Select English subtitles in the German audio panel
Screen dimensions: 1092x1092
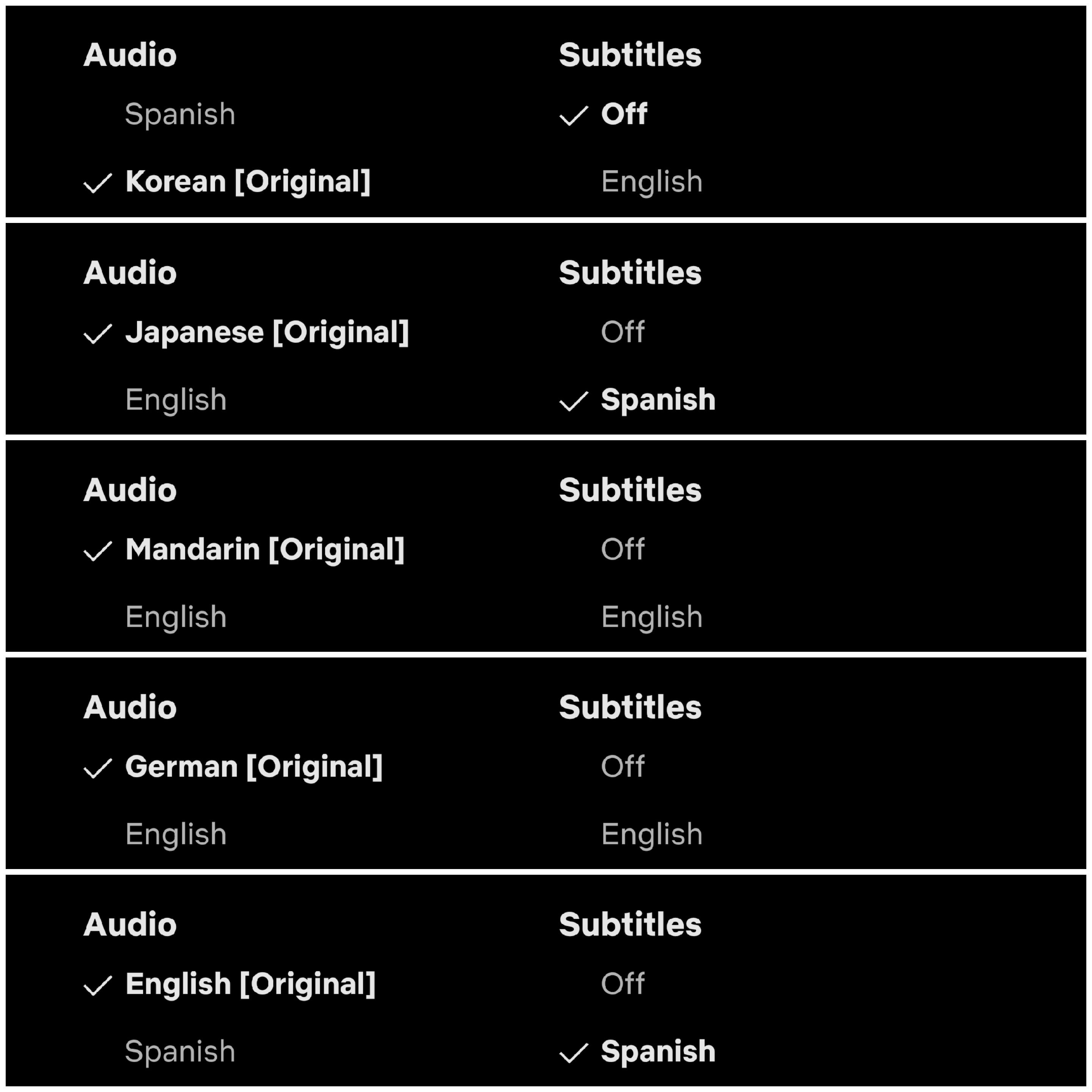click(x=652, y=834)
